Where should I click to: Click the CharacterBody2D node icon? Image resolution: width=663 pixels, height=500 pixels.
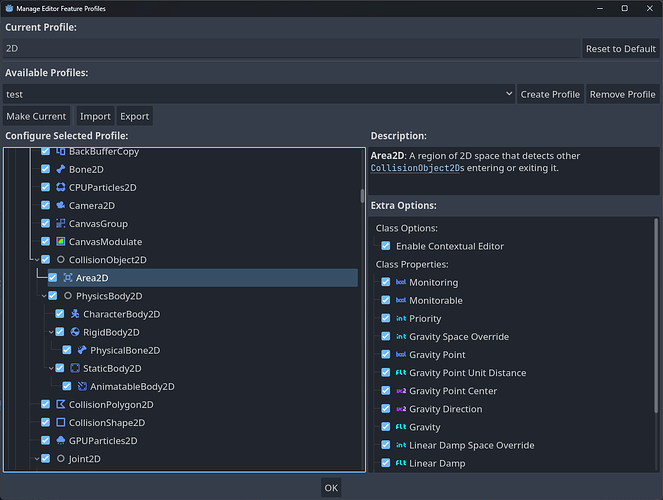tap(75, 314)
